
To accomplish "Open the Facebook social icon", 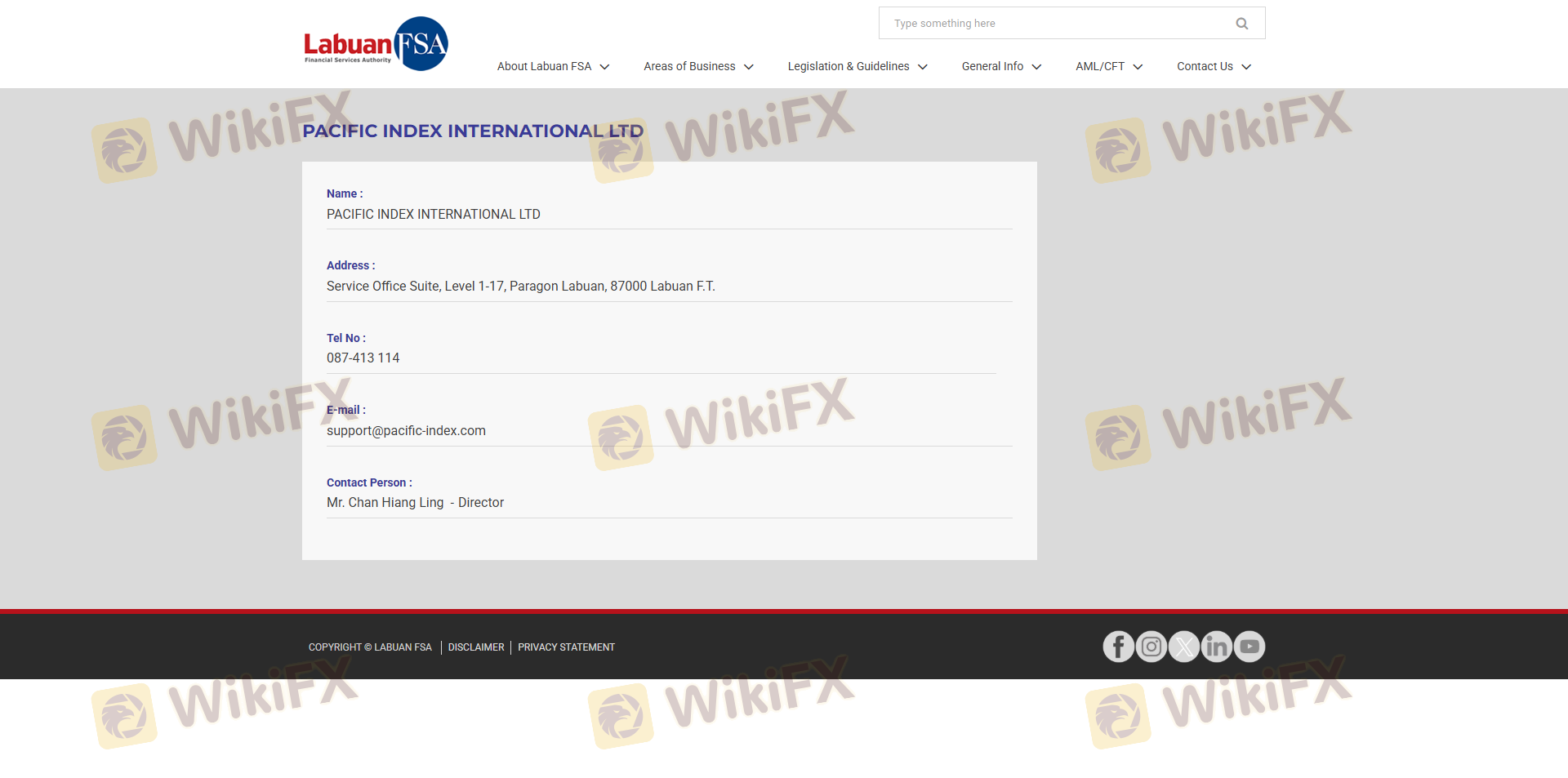I will 1118,647.
